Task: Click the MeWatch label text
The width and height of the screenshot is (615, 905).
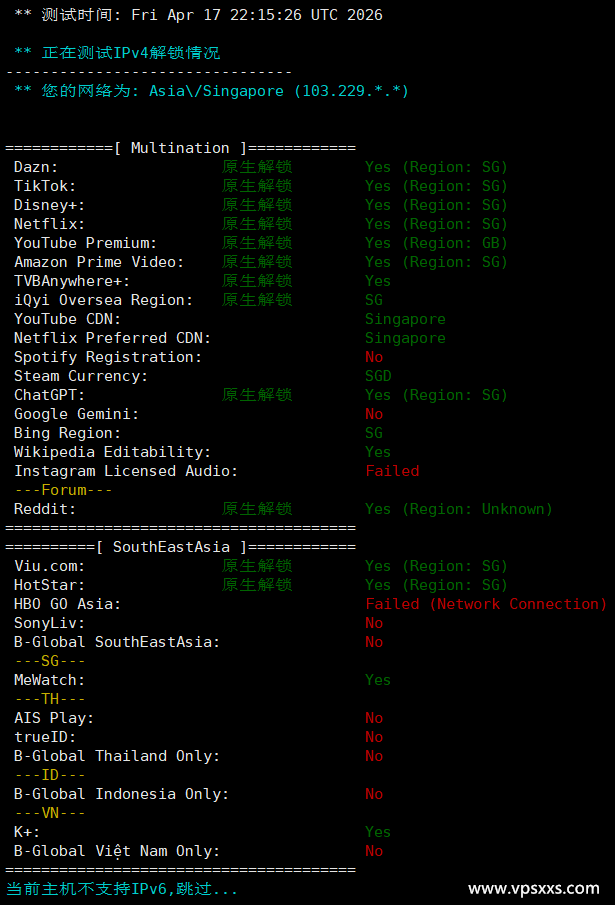Action: [49, 680]
